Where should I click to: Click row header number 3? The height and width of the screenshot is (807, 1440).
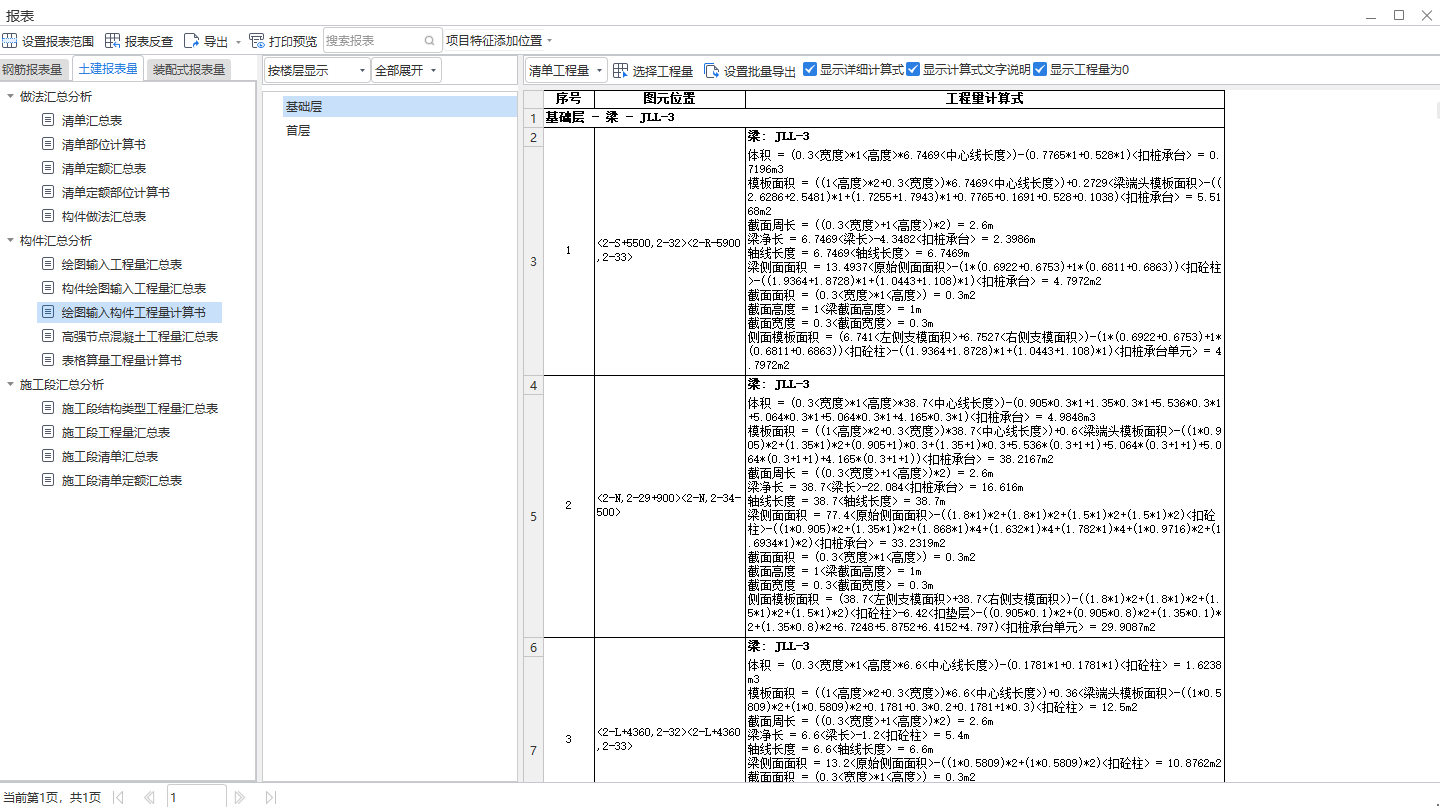(x=533, y=262)
